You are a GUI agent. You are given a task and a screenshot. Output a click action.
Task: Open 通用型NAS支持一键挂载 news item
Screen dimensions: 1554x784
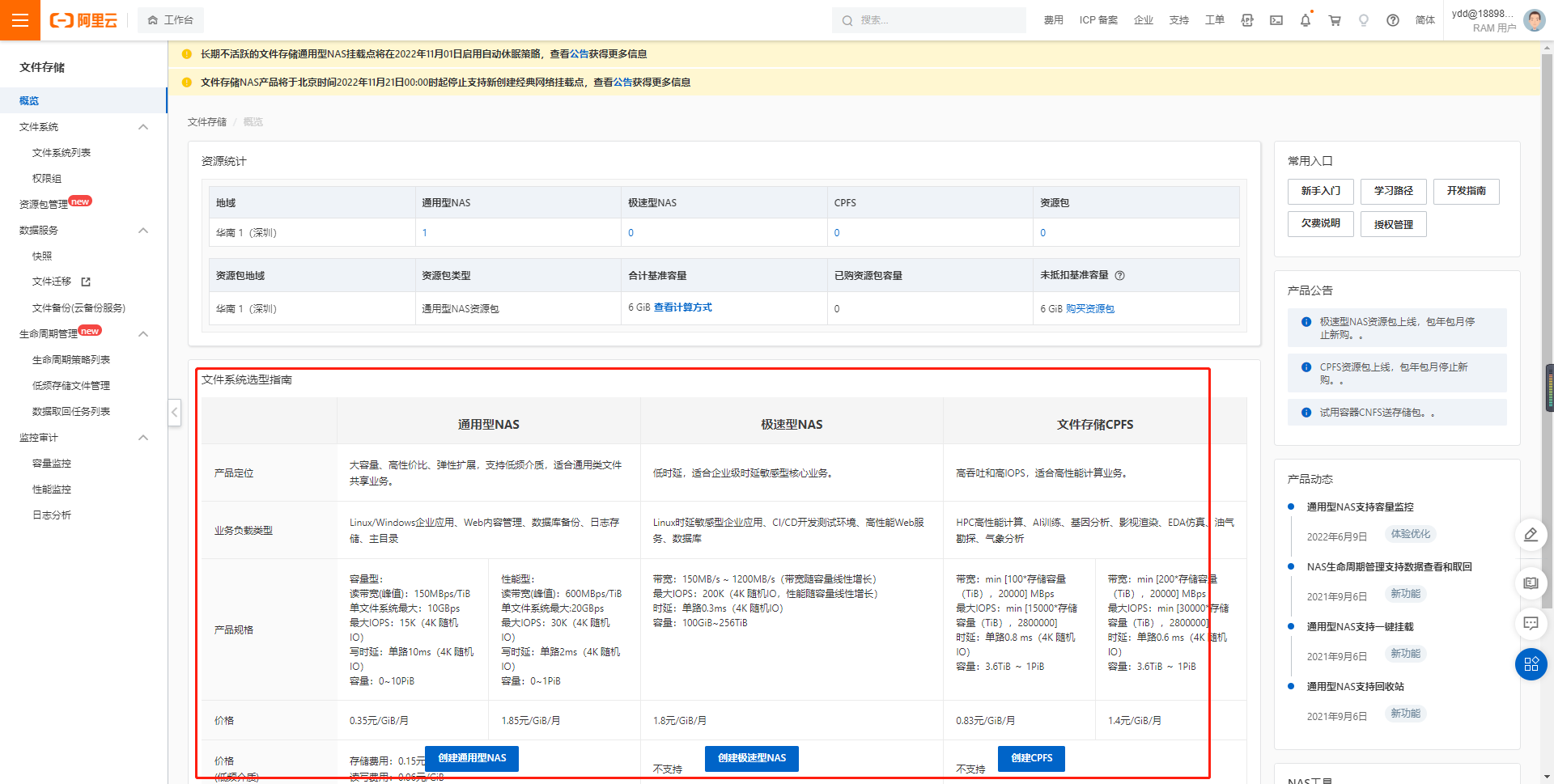(1360, 627)
